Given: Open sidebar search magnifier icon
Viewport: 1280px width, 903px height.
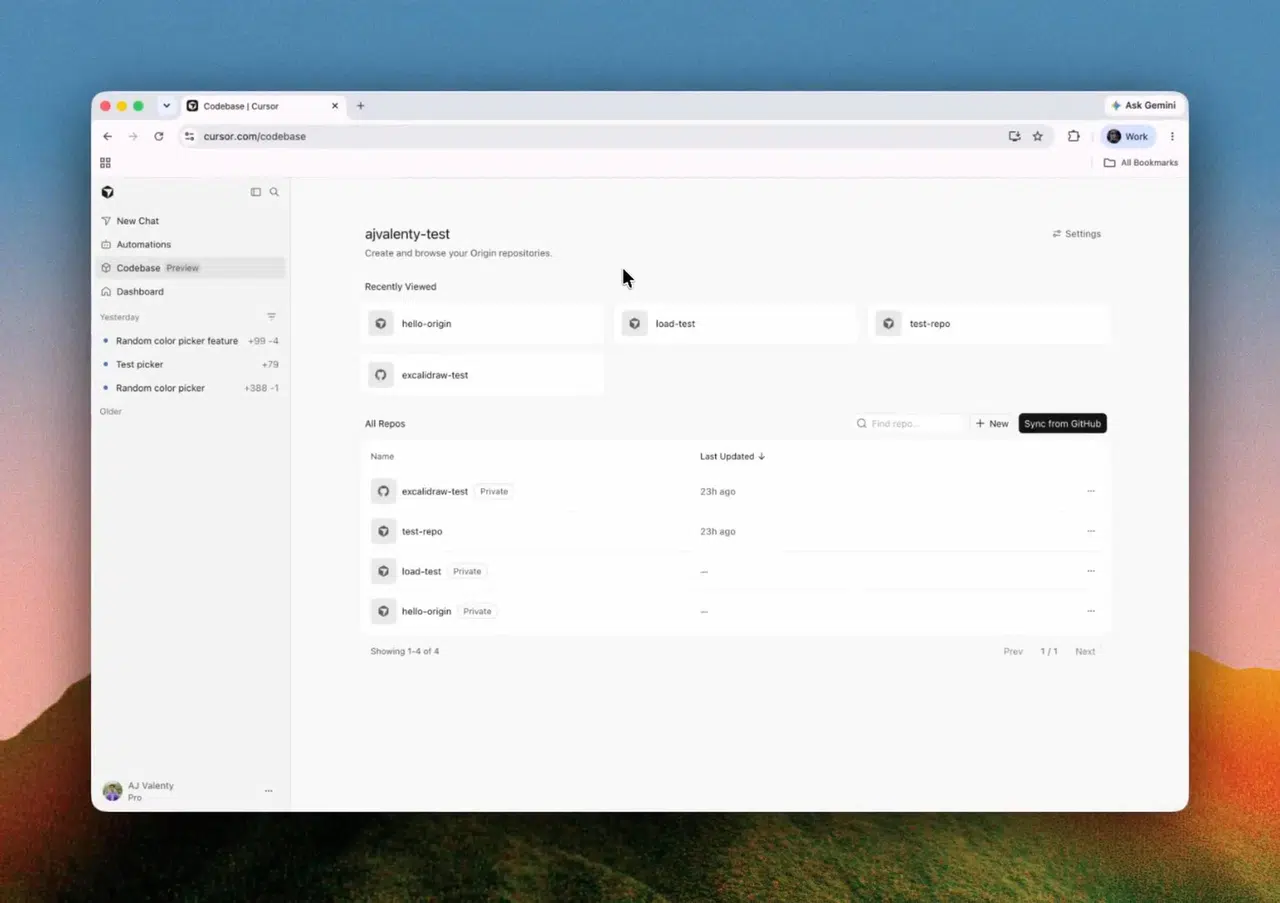Looking at the screenshot, I should (x=274, y=192).
